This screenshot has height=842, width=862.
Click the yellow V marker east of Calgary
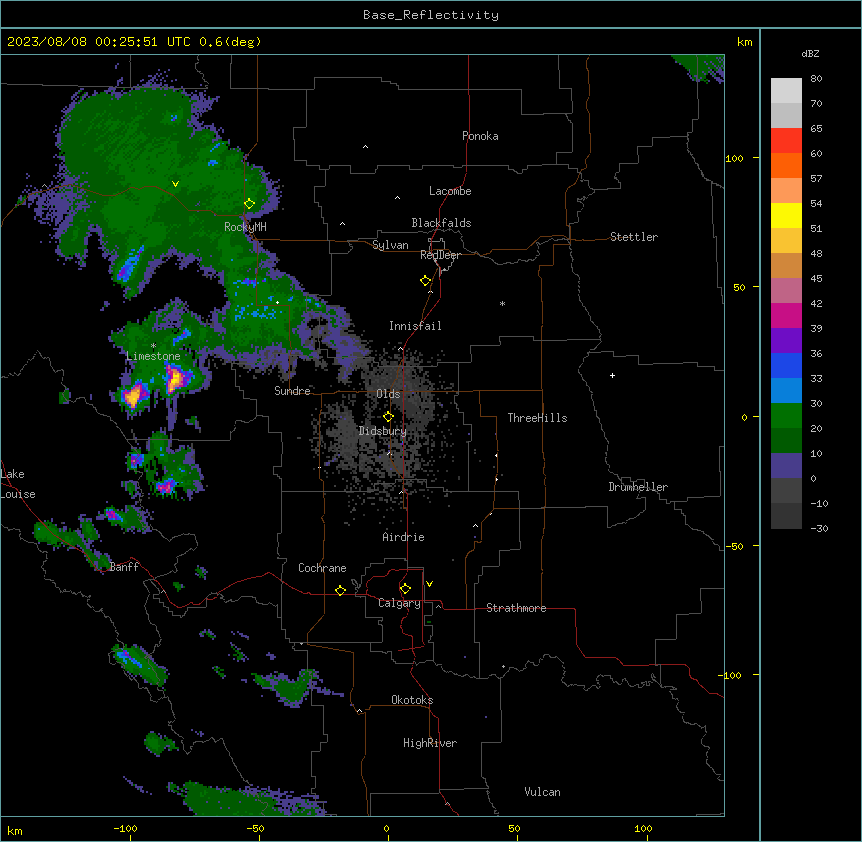pos(429,584)
